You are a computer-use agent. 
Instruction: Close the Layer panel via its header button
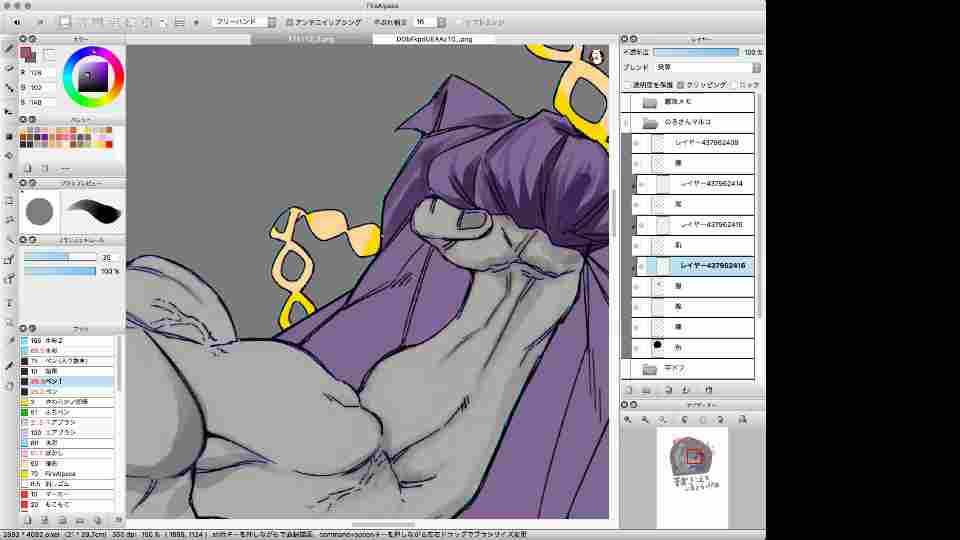(624, 39)
